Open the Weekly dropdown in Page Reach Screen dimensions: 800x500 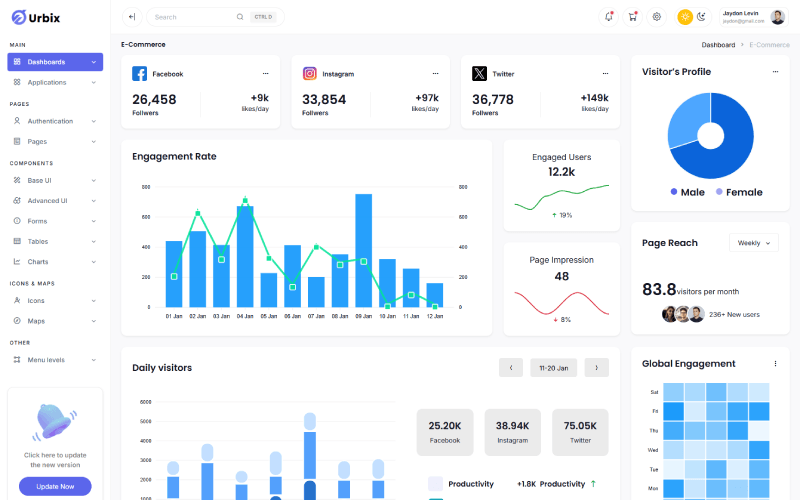(753, 243)
